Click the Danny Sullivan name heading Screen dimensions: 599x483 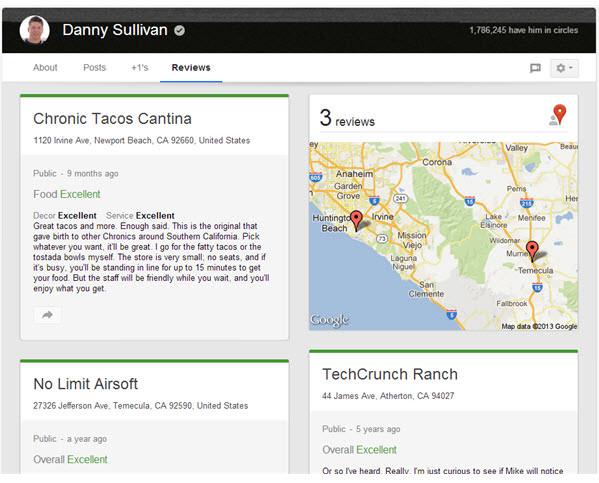click(115, 30)
